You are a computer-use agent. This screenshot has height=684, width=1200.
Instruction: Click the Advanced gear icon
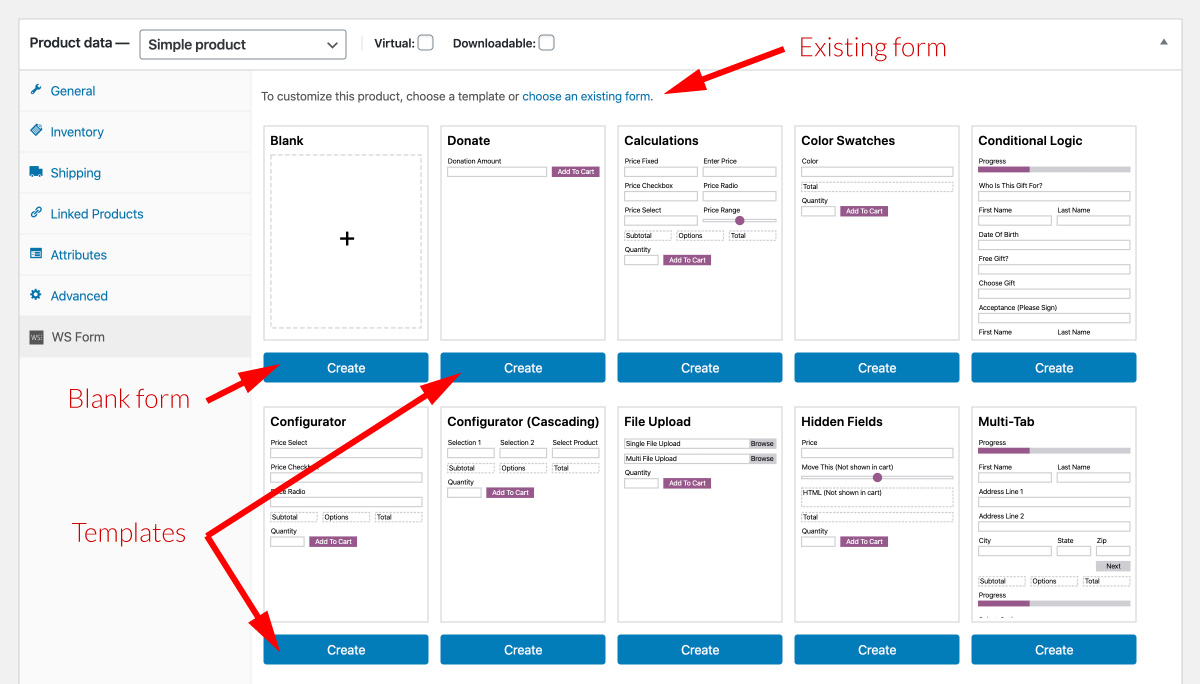point(36,295)
